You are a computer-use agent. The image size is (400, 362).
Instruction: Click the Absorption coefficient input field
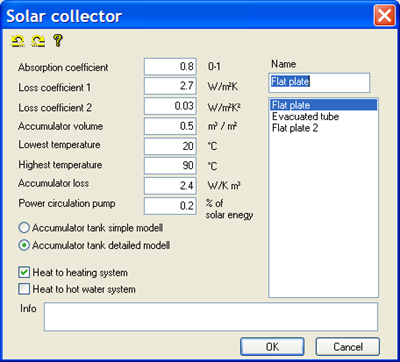point(170,67)
